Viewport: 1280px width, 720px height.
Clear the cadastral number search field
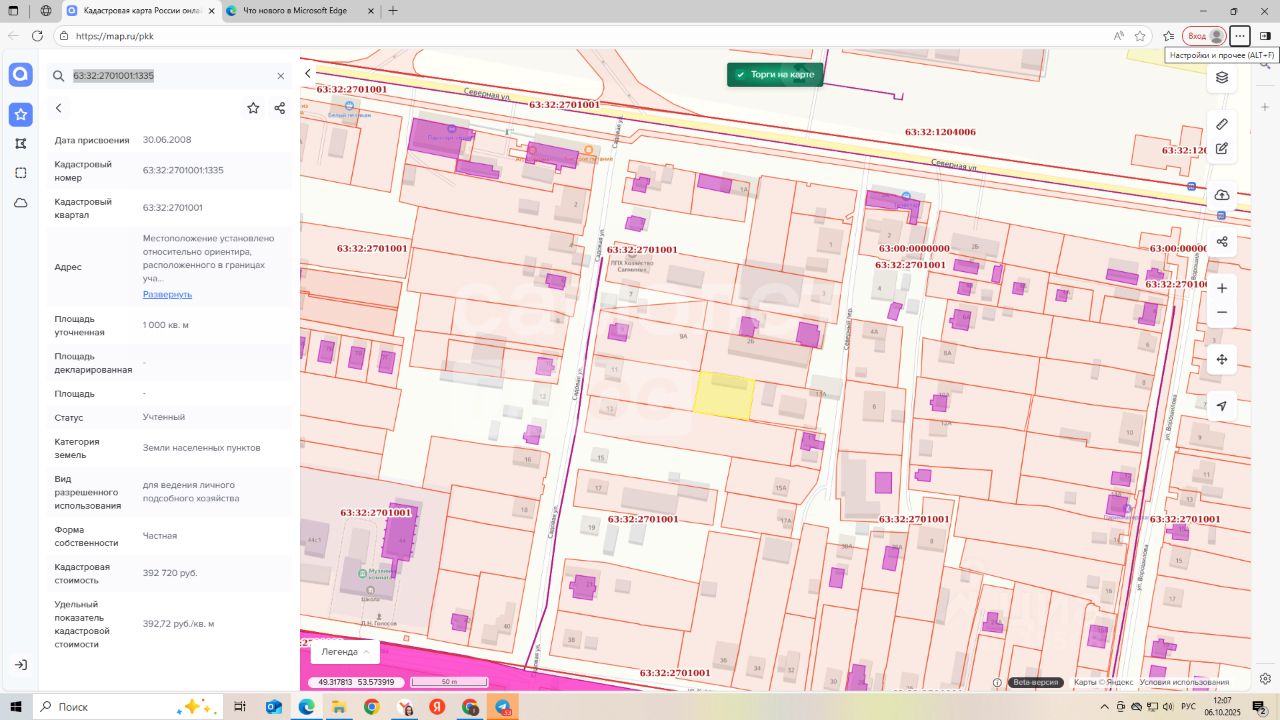point(281,76)
